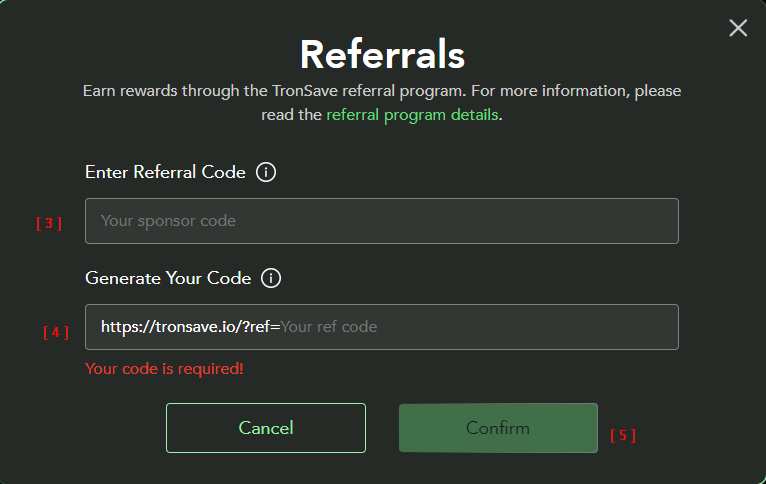Click the Your ref code placeholder
Viewport: 766px width, 484px height.
pyautogui.click(x=329, y=327)
